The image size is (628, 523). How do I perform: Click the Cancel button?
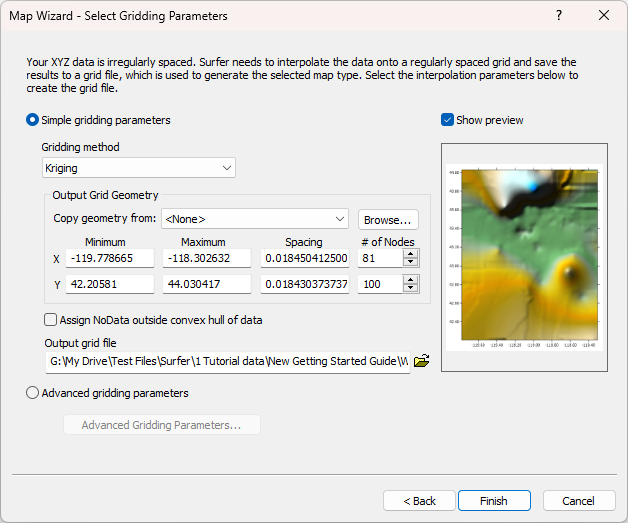579,501
